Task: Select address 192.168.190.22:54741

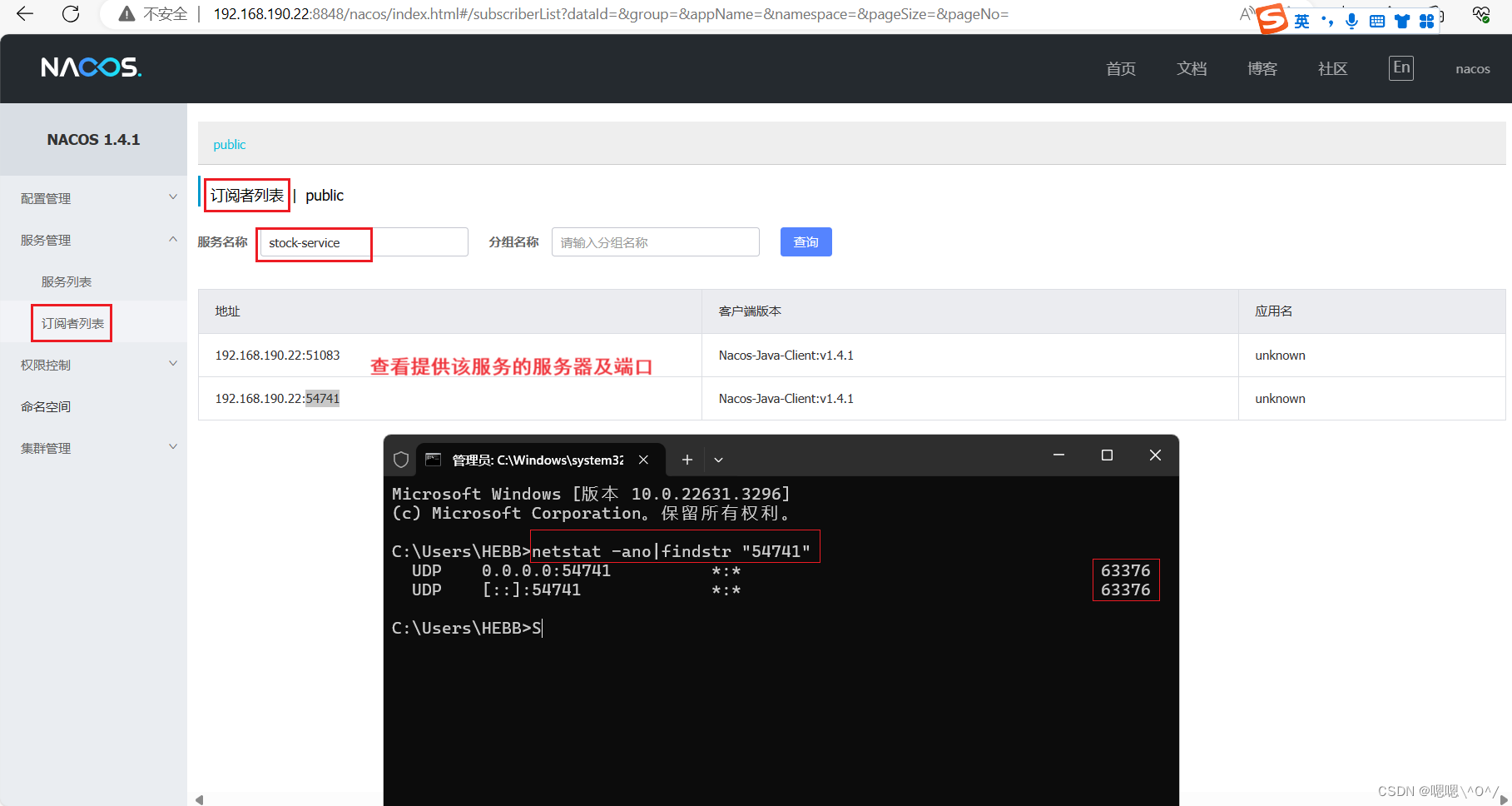Action: pyautogui.click(x=277, y=399)
